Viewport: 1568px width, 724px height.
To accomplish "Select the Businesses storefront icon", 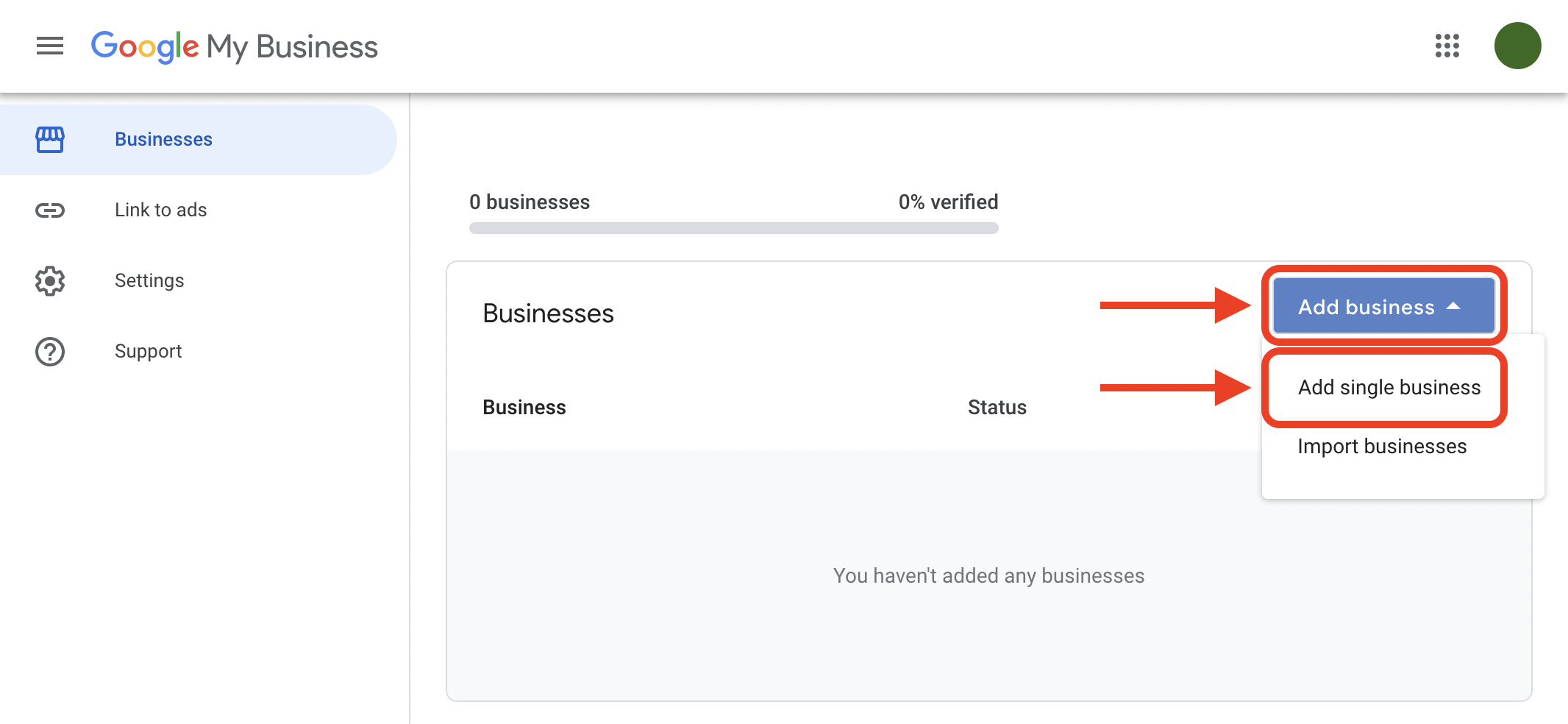I will [49, 138].
